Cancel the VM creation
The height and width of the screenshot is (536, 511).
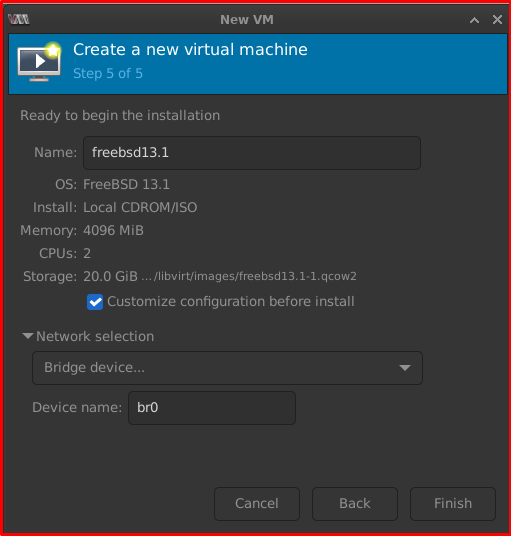point(257,504)
